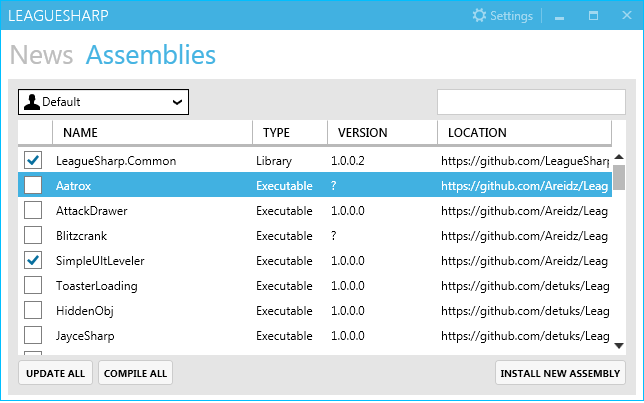
Task: Close the LeagueSharp window
Action: tap(627, 15)
